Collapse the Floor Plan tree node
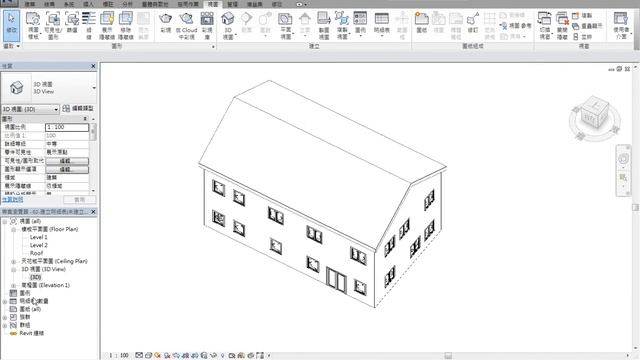This screenshot has height=360, width=640. [x=13, y=229]
